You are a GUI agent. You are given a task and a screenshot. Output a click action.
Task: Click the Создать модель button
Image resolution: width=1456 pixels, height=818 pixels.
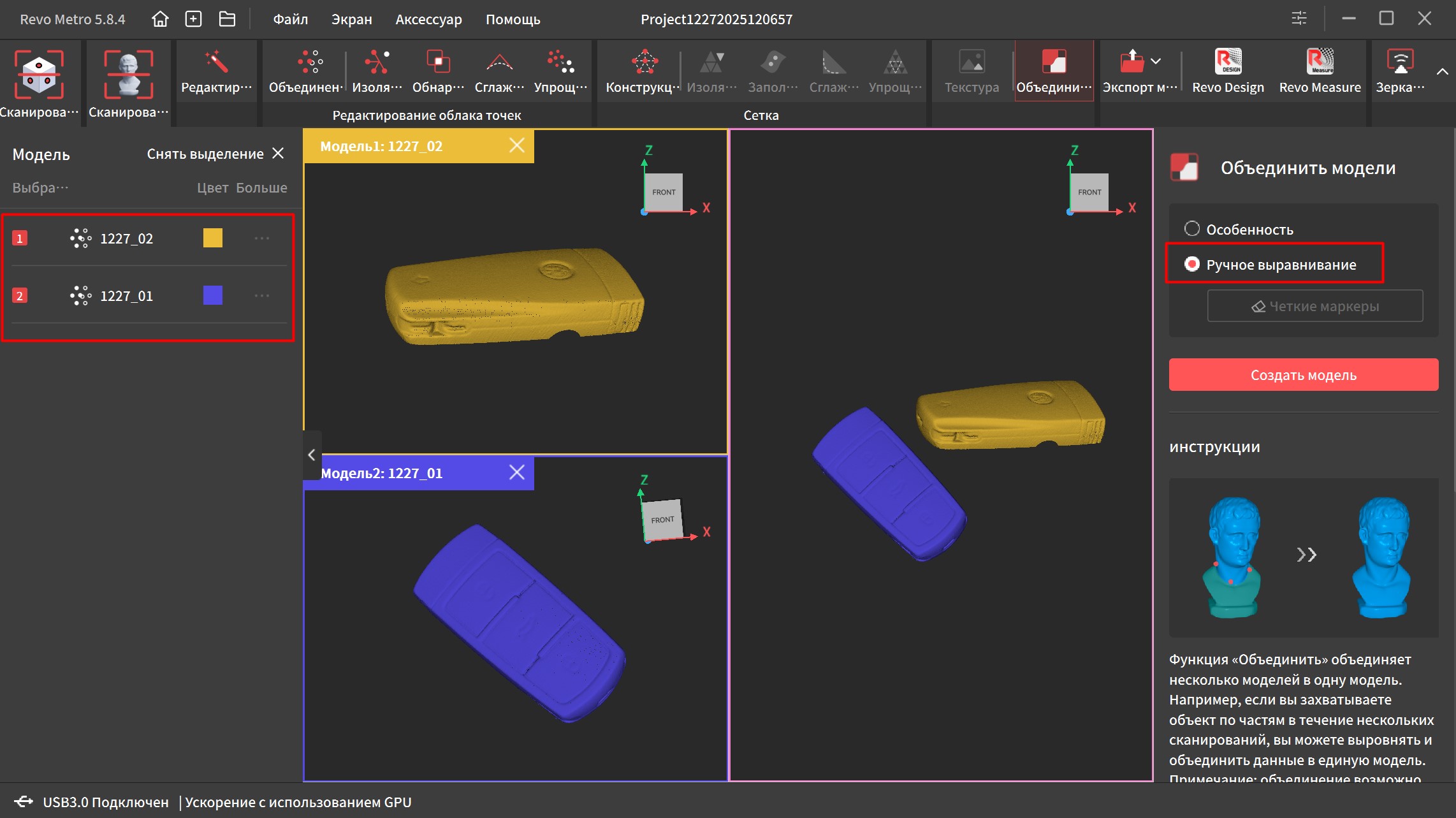click(1303, 375)
